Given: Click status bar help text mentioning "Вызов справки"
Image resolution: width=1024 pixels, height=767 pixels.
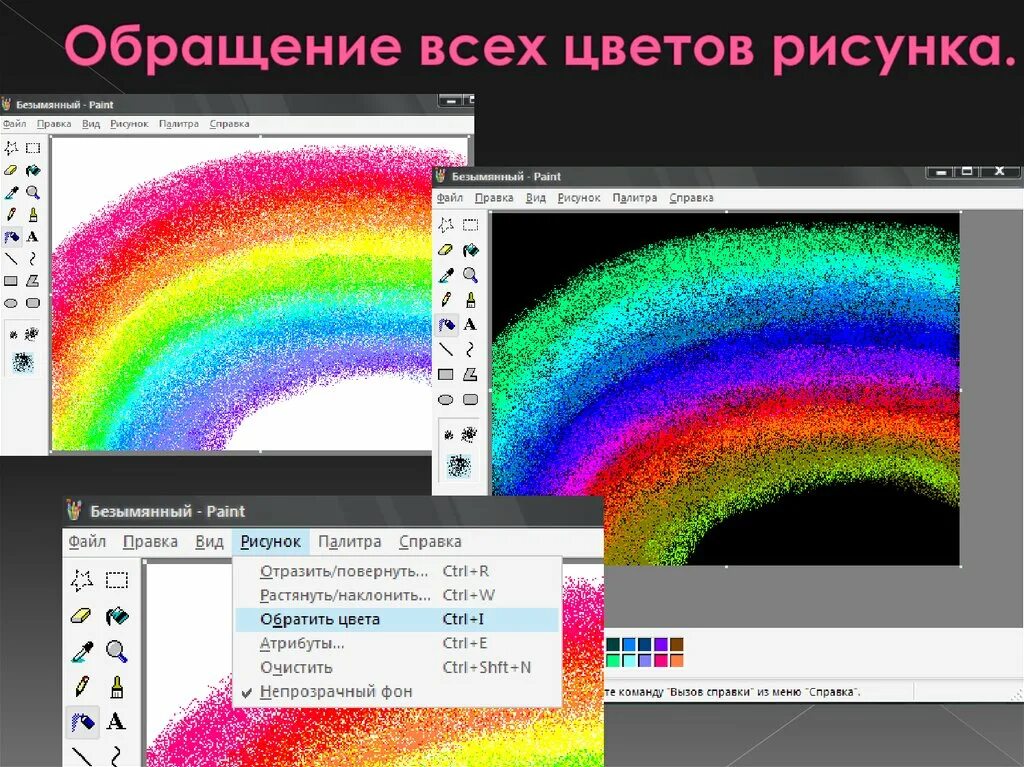Looking at the screenshot, I should pyautogui.click(x=732, y=692).
